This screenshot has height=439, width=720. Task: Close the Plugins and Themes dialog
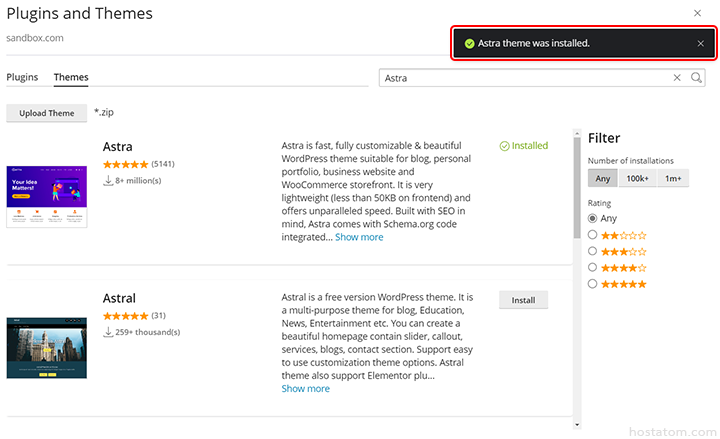[x=698, y=13]
